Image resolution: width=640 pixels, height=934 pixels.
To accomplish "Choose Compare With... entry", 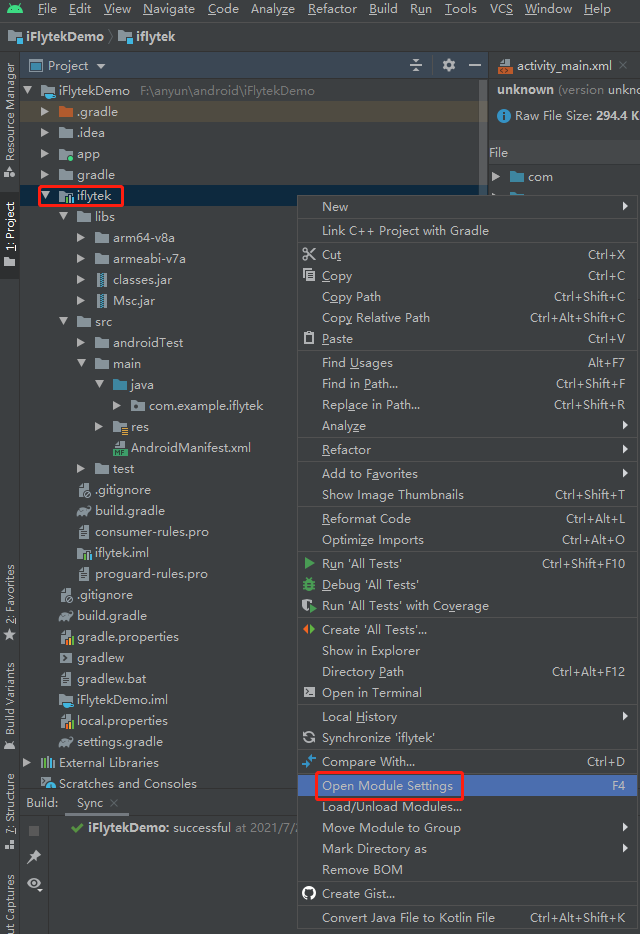I will [x=468, y=762].
